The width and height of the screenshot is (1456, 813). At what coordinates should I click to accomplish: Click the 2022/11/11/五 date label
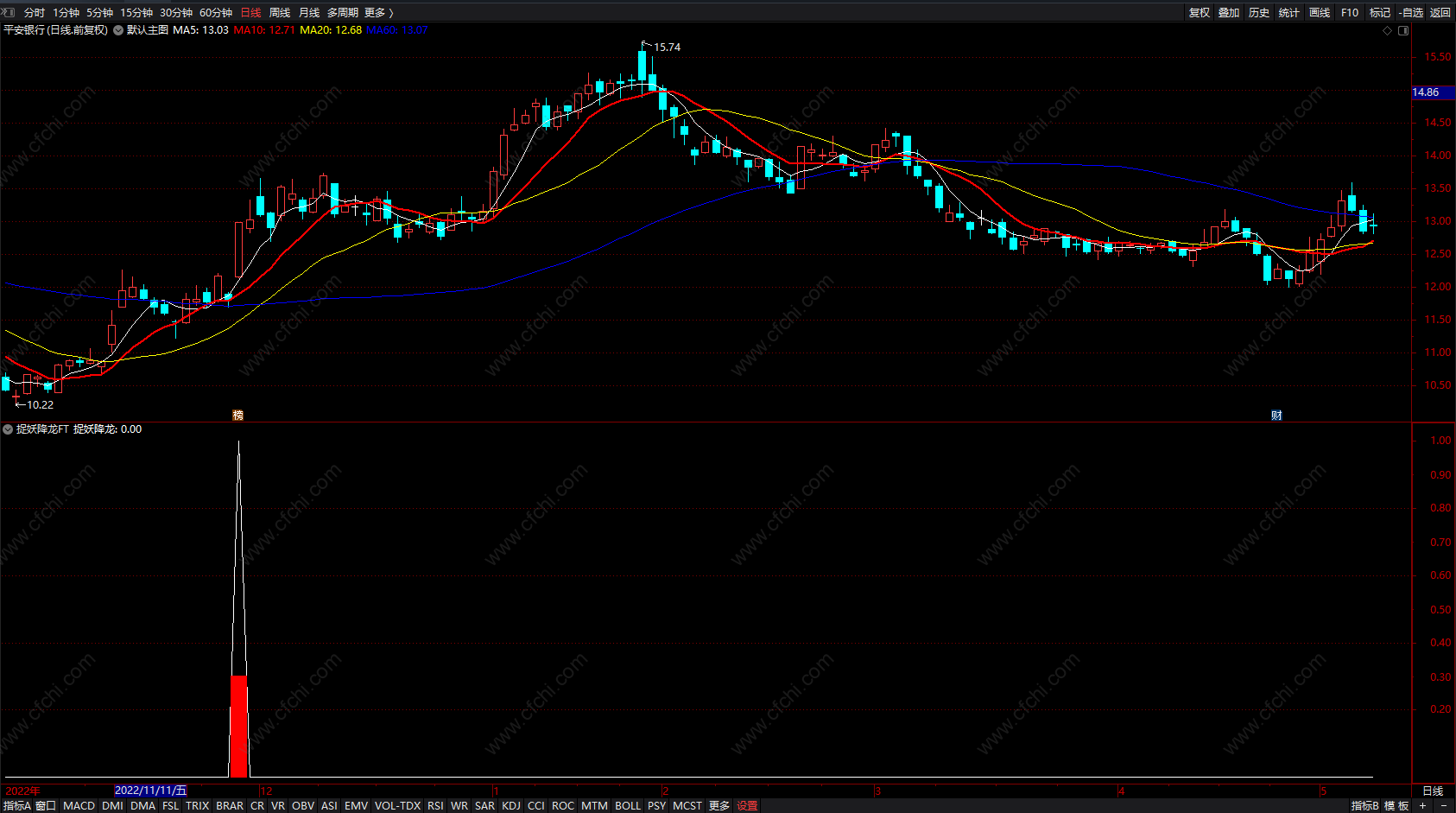tap(151, 791)
